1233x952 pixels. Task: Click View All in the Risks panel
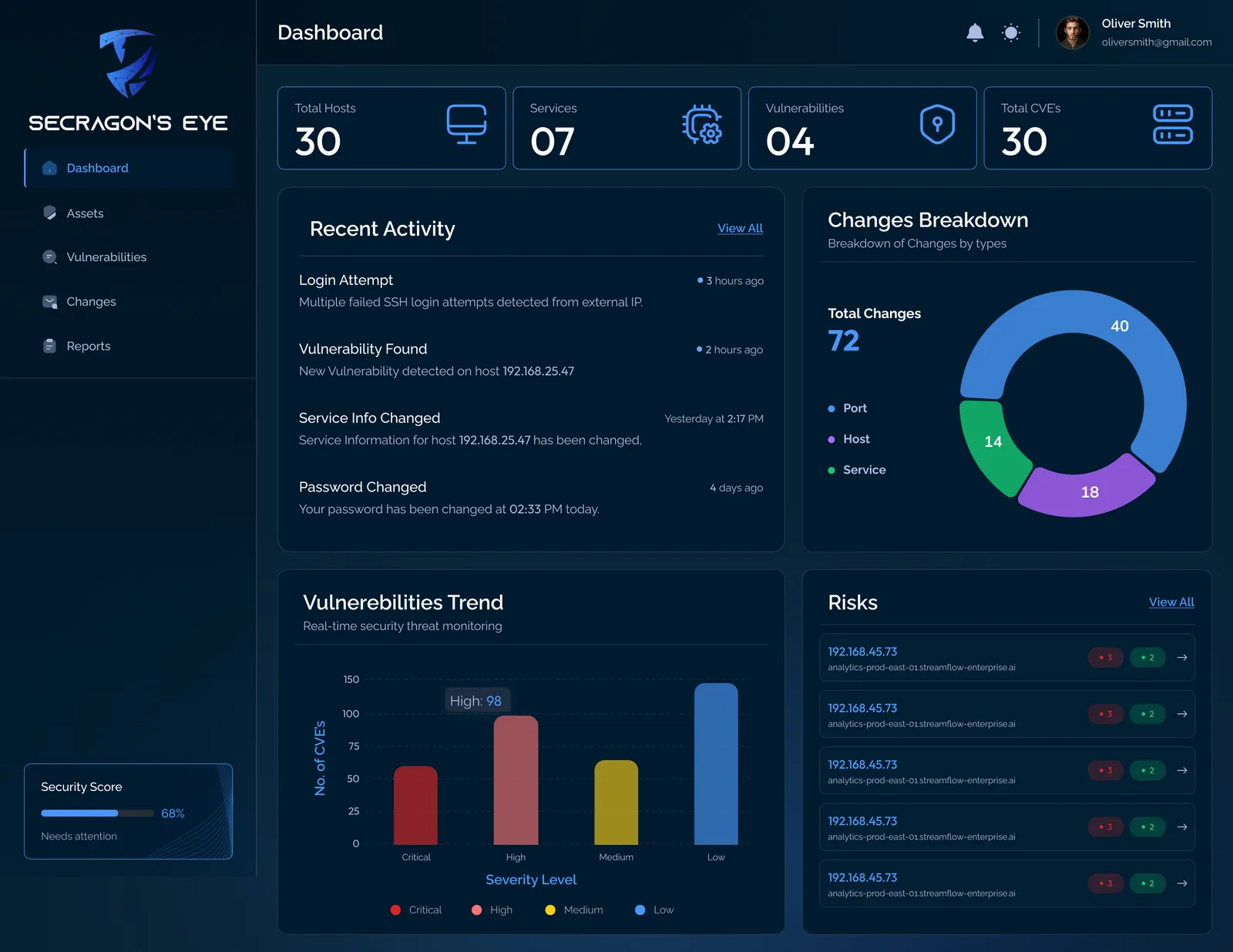[1171, 602]
